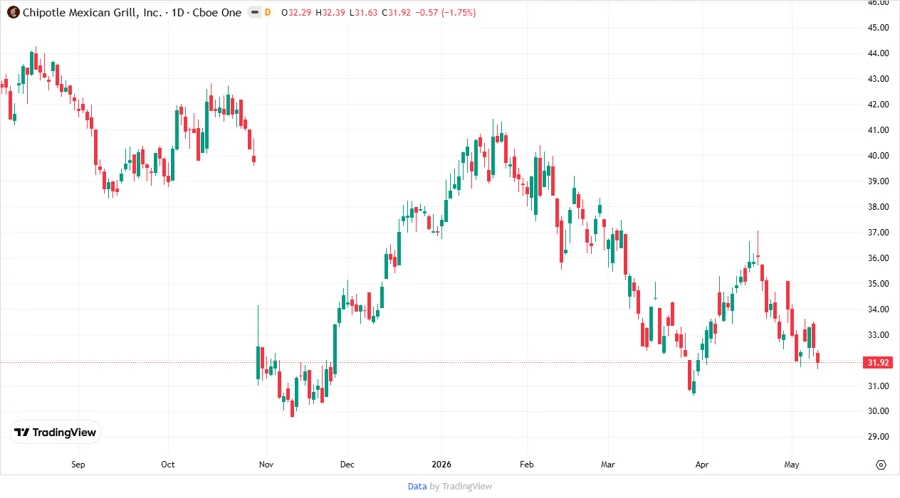Select the close value C31.92
Image resolution: width=900 pixels, height=498 pixels.
[397, 13]
